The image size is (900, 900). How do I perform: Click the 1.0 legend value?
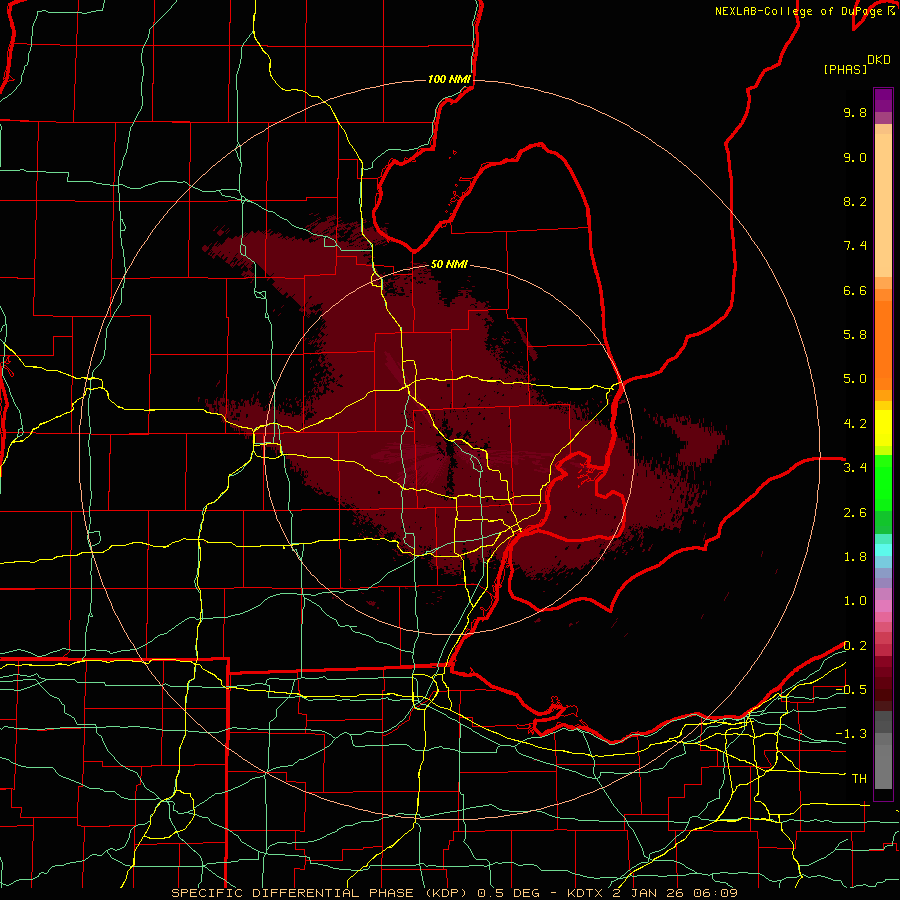(x=855, y=601)
